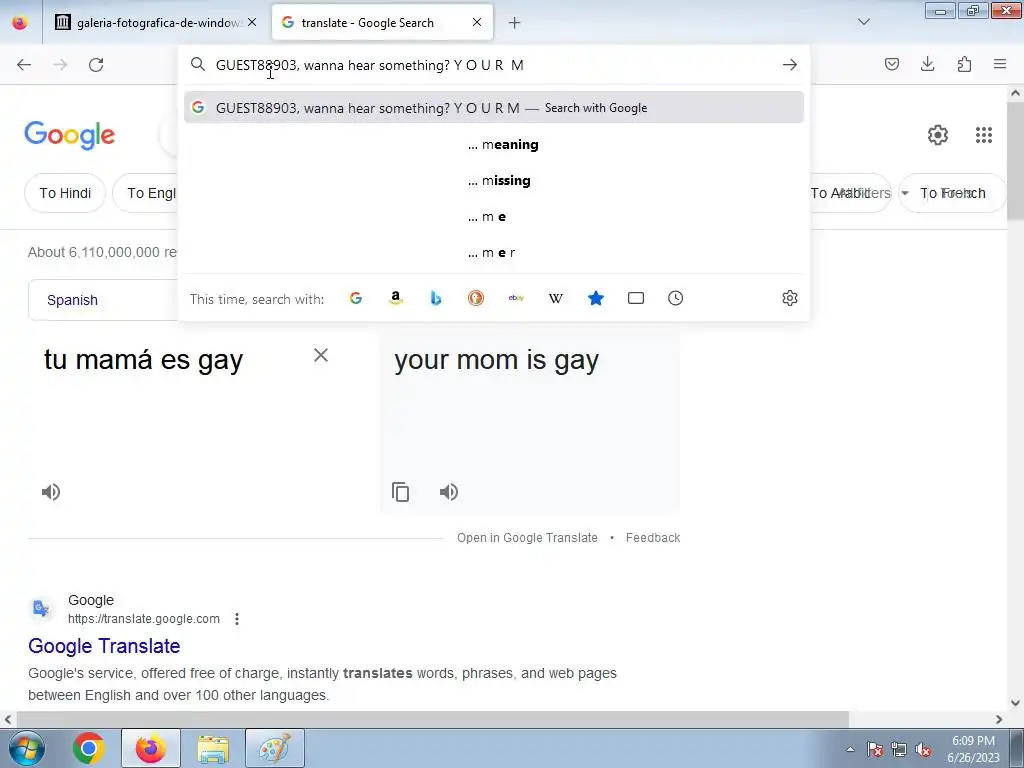Screen dimensions: 1024x768
Task: Open a new browser tab
Action: [515, 23]
